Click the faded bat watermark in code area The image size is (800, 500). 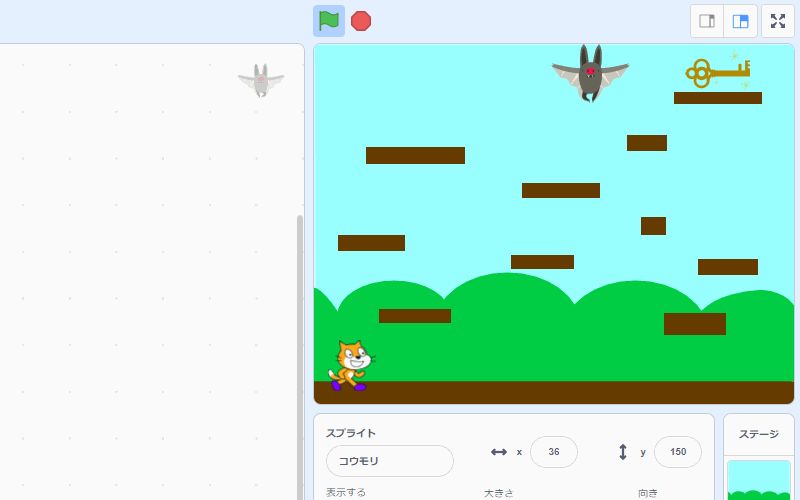coord(261,80)
